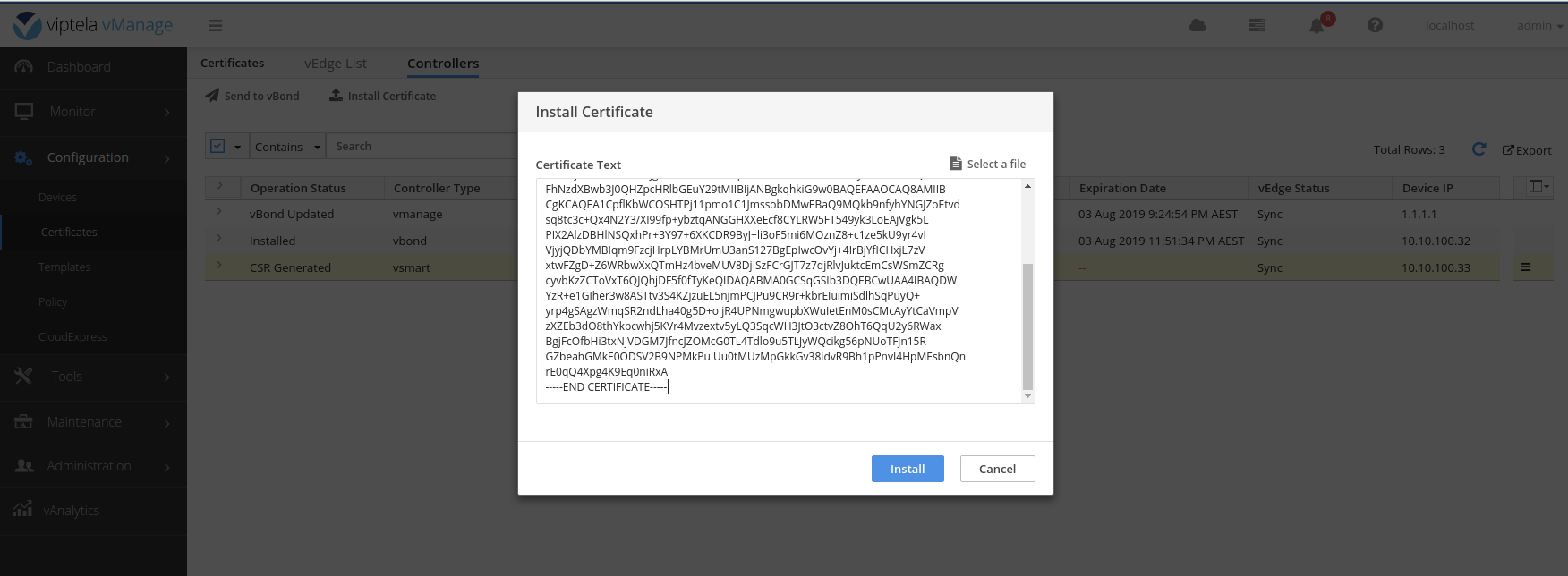Viewport: 1568px width, 576px height.
Task: Open the notifications bell icon
Action: point(1317,25)
